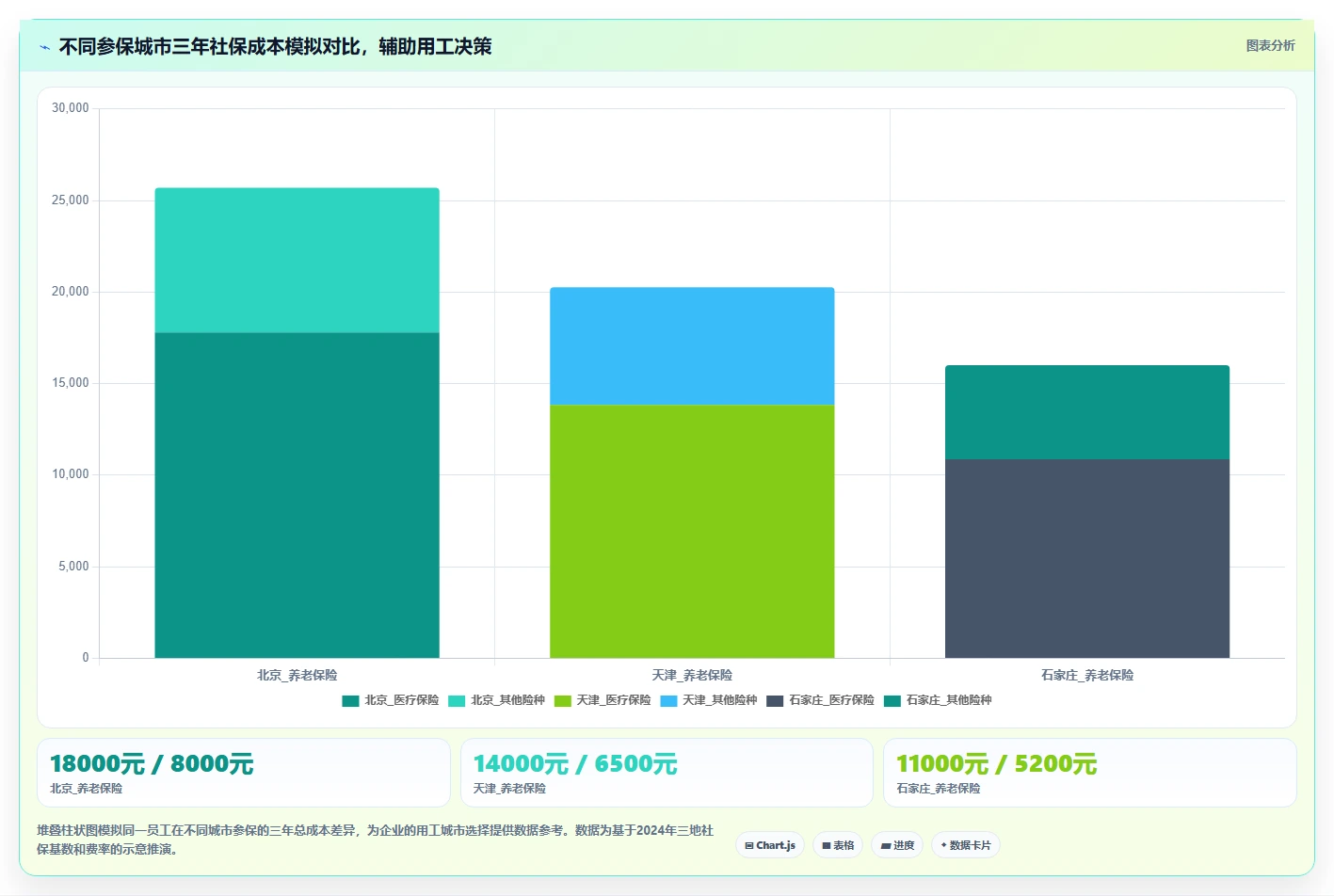This screenshot has width=1334, height=896.
Task: Toggle the 北京_其他险种 legend swatch
Action: (x=457, y=700)
